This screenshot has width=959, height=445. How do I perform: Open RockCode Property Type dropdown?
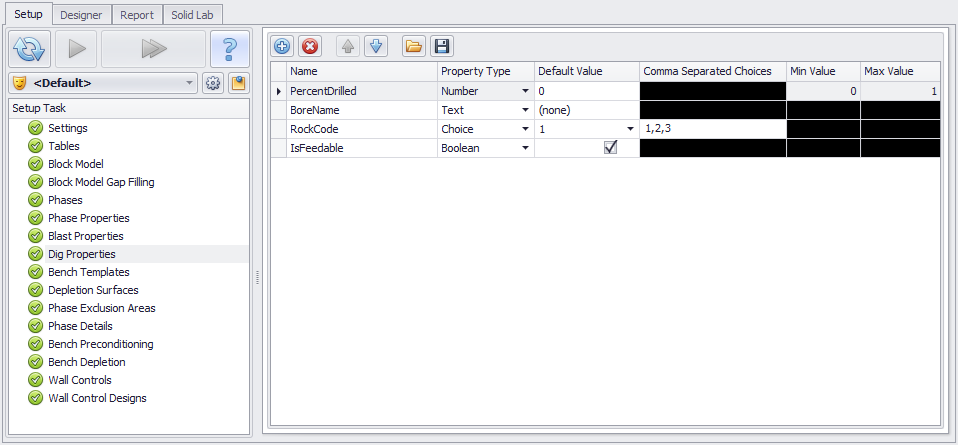tap(525, 129)
